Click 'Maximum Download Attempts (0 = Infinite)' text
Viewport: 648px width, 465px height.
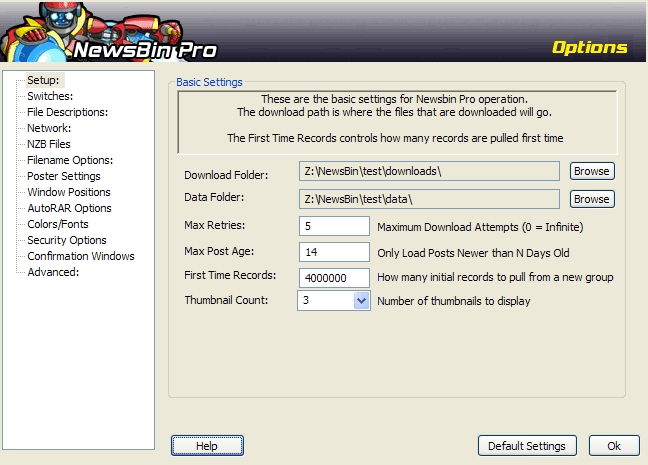480,227
